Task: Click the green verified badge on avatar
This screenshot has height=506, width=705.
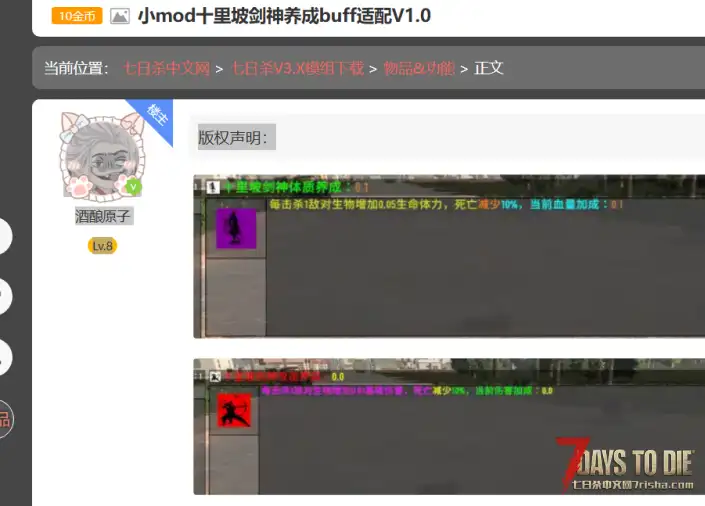Action: click(x=133, y=187)
